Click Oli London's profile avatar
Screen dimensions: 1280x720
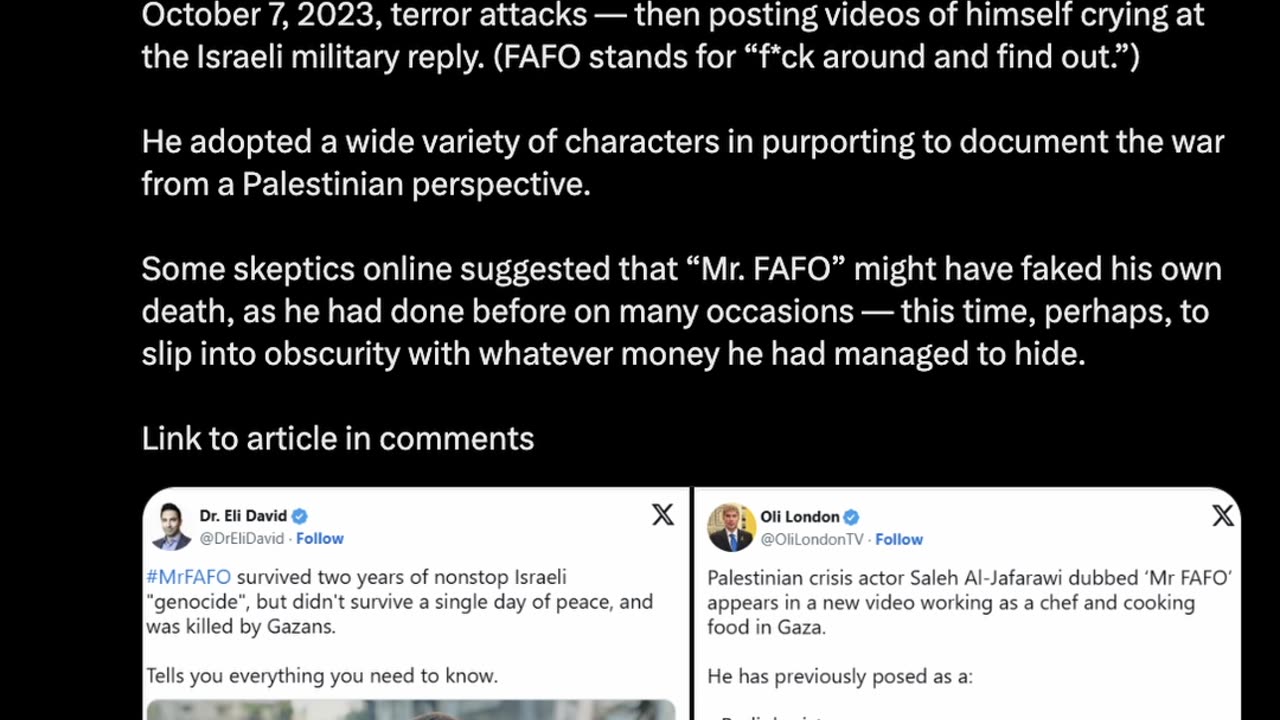pos(731,527)
